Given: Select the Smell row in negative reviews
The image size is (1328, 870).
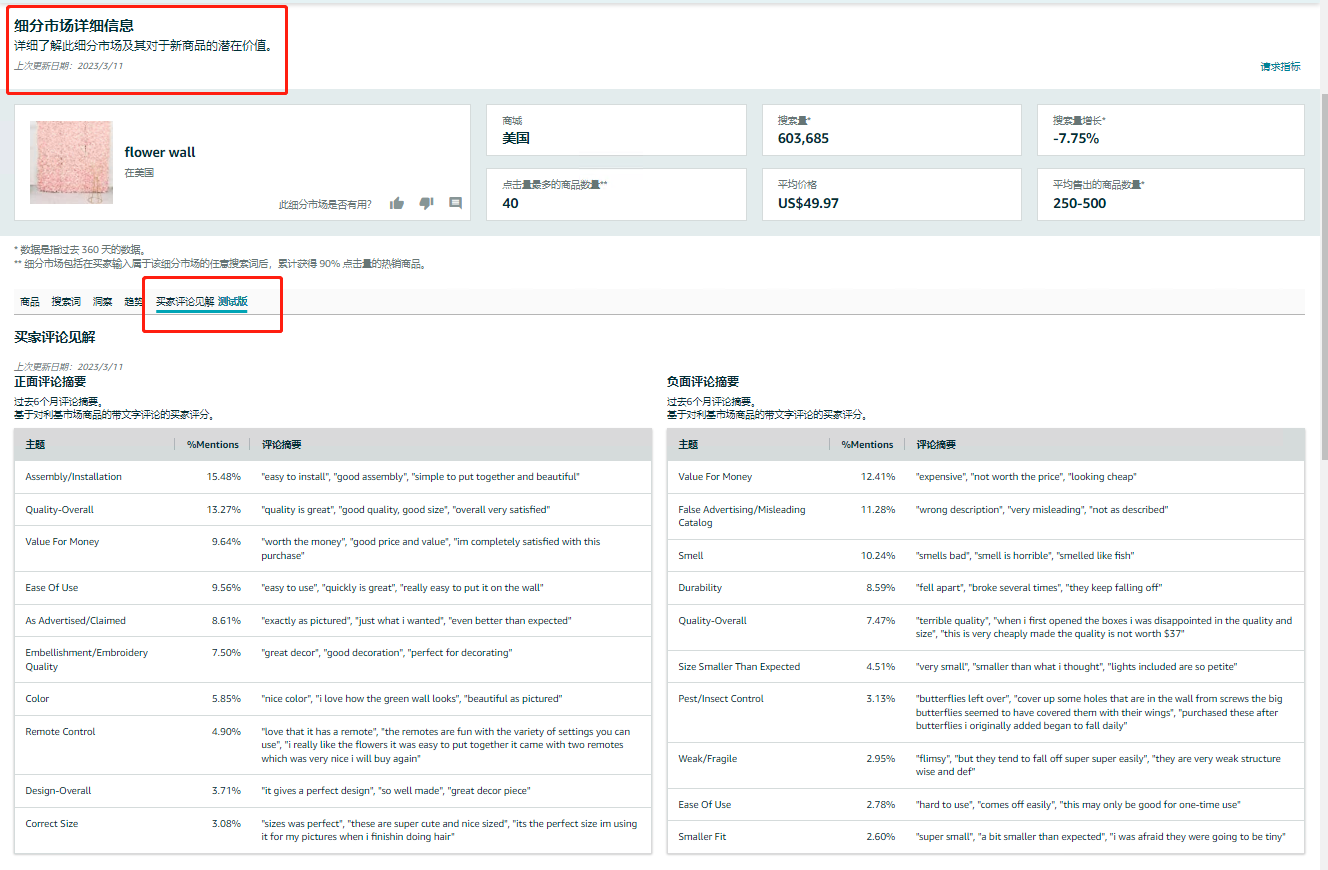Looking at the screenshot, I should pos(691,555).
